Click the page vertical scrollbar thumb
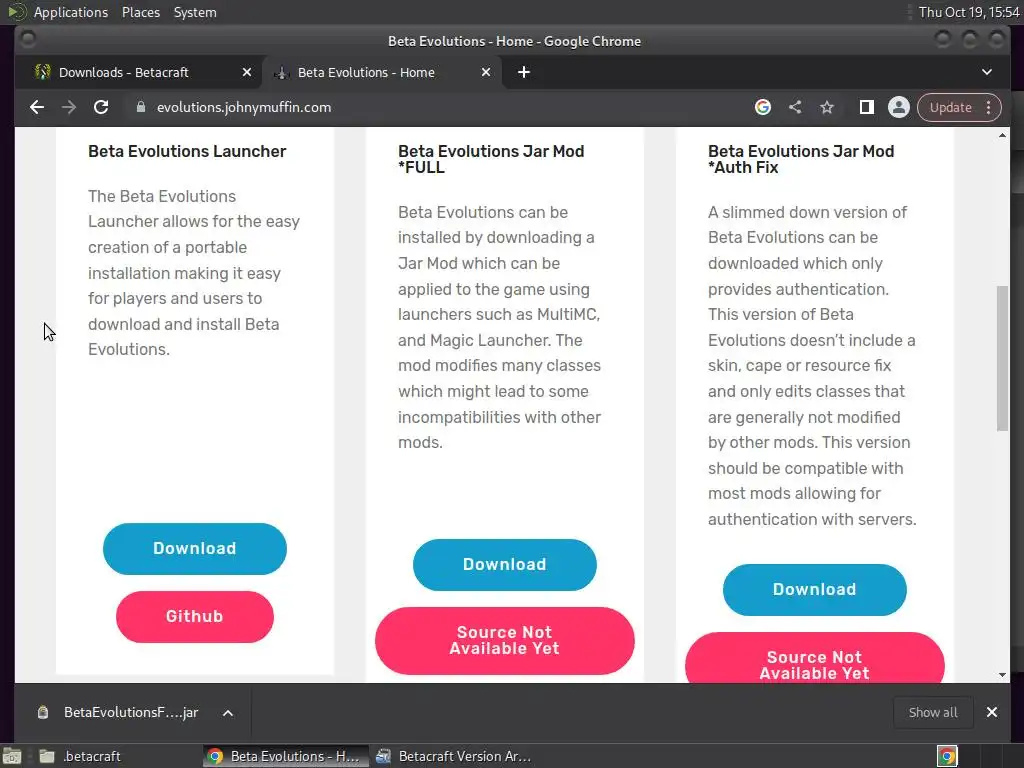The image size is (1024, 768). coord(1002,358)
